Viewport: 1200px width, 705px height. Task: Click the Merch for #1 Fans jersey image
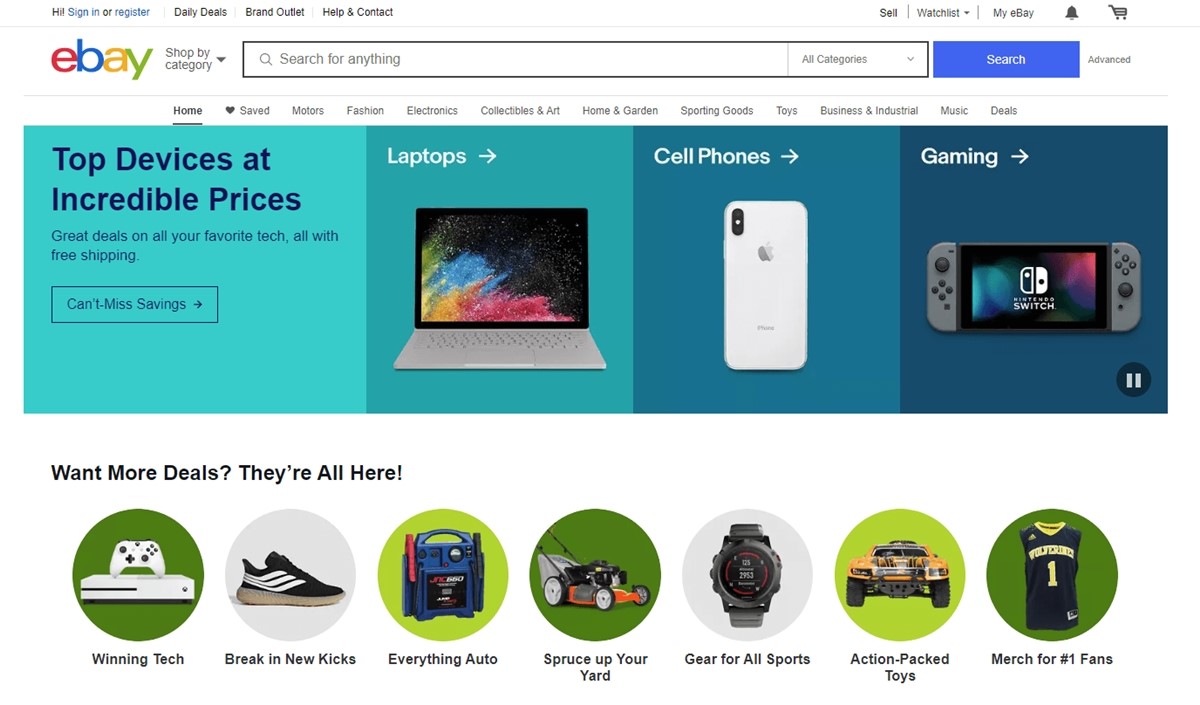click(1052, 575)
